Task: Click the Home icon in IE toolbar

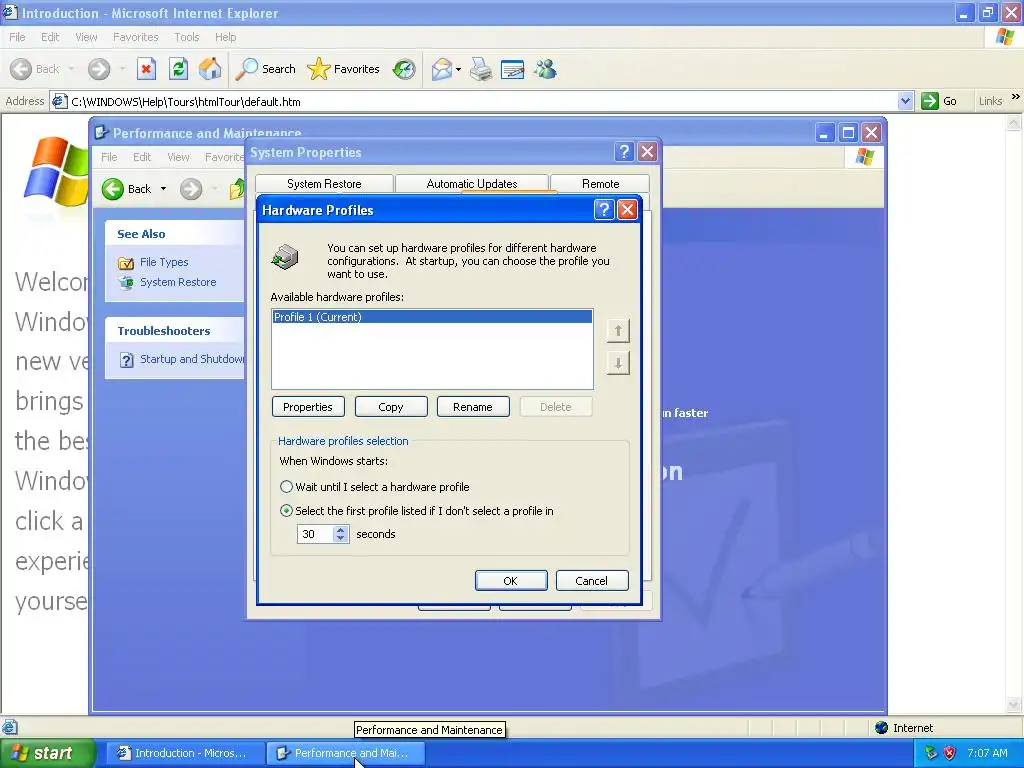Action: [210, 69]
